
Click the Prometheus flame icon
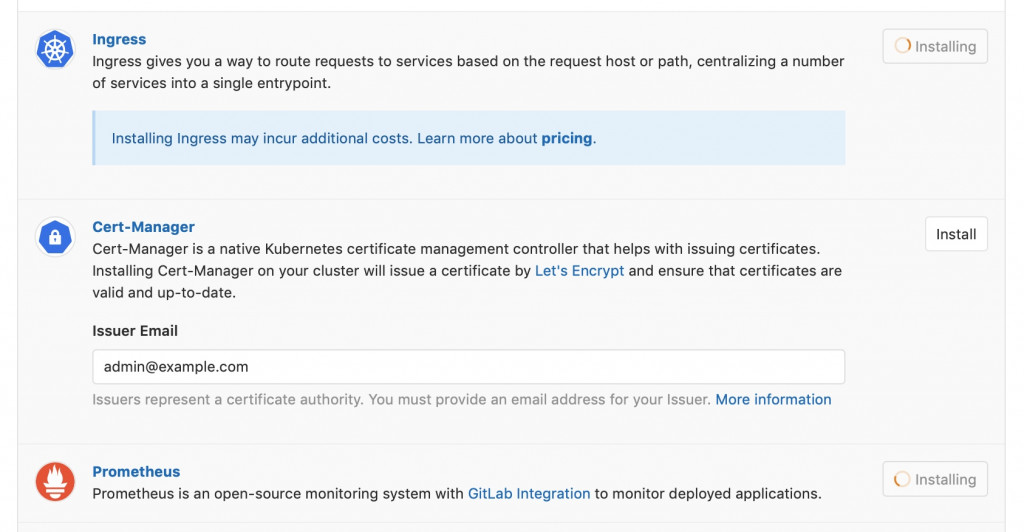[56, 481]
